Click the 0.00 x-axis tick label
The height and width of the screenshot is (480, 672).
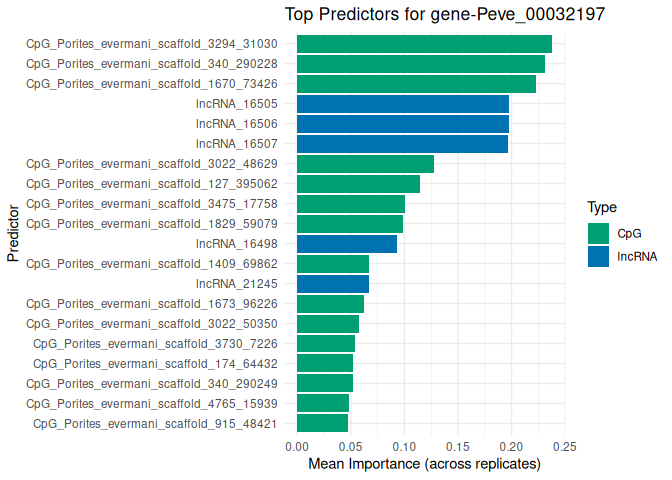point(297,447)
